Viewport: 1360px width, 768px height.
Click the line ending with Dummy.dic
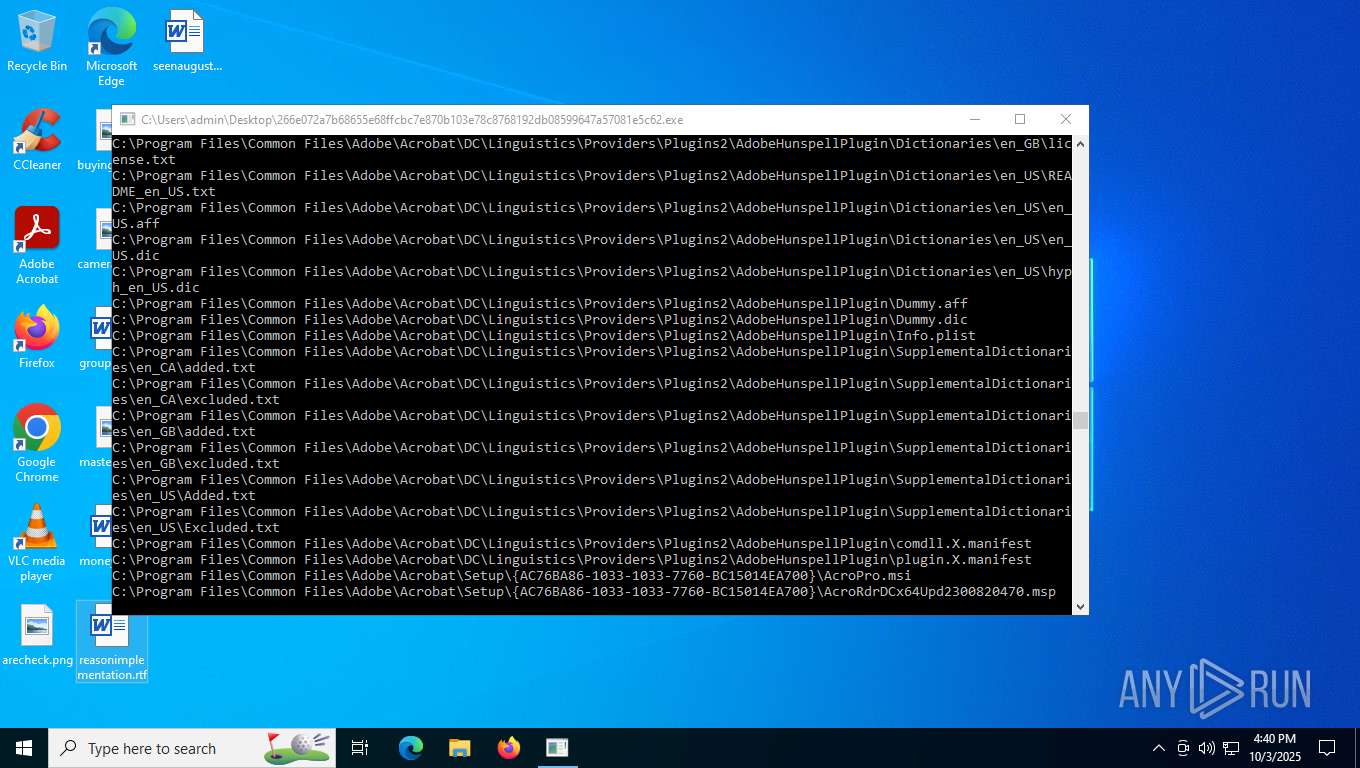click(540, 320)
